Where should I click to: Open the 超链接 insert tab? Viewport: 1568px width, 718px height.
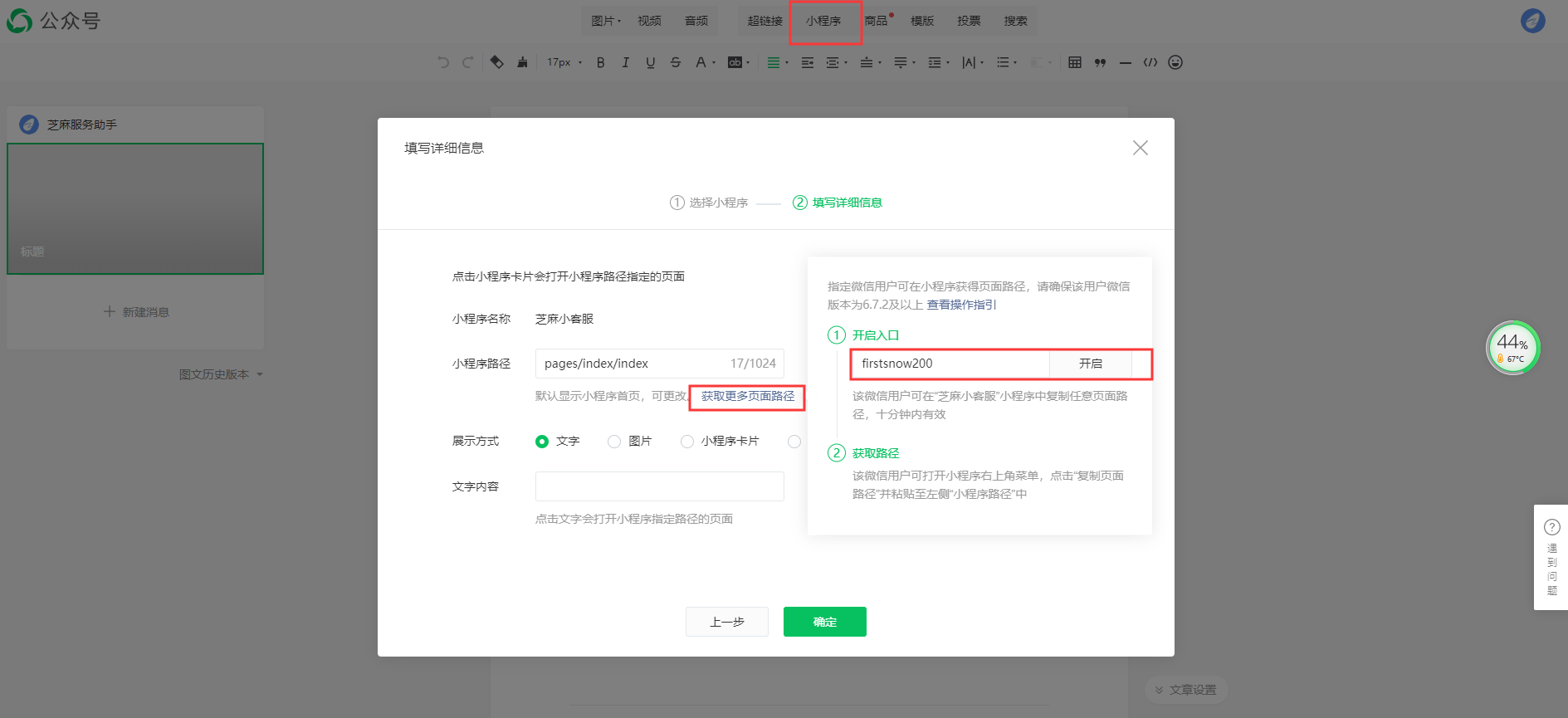click(x=764, y=21)
